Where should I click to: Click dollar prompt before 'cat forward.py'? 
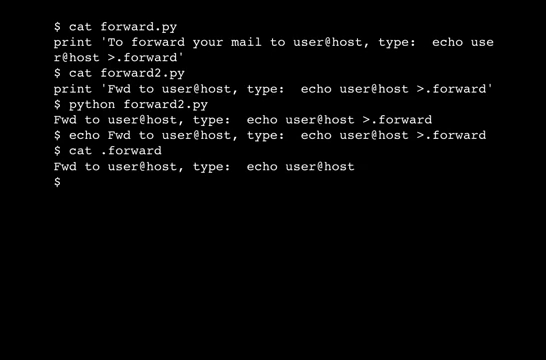coord(57,27)
